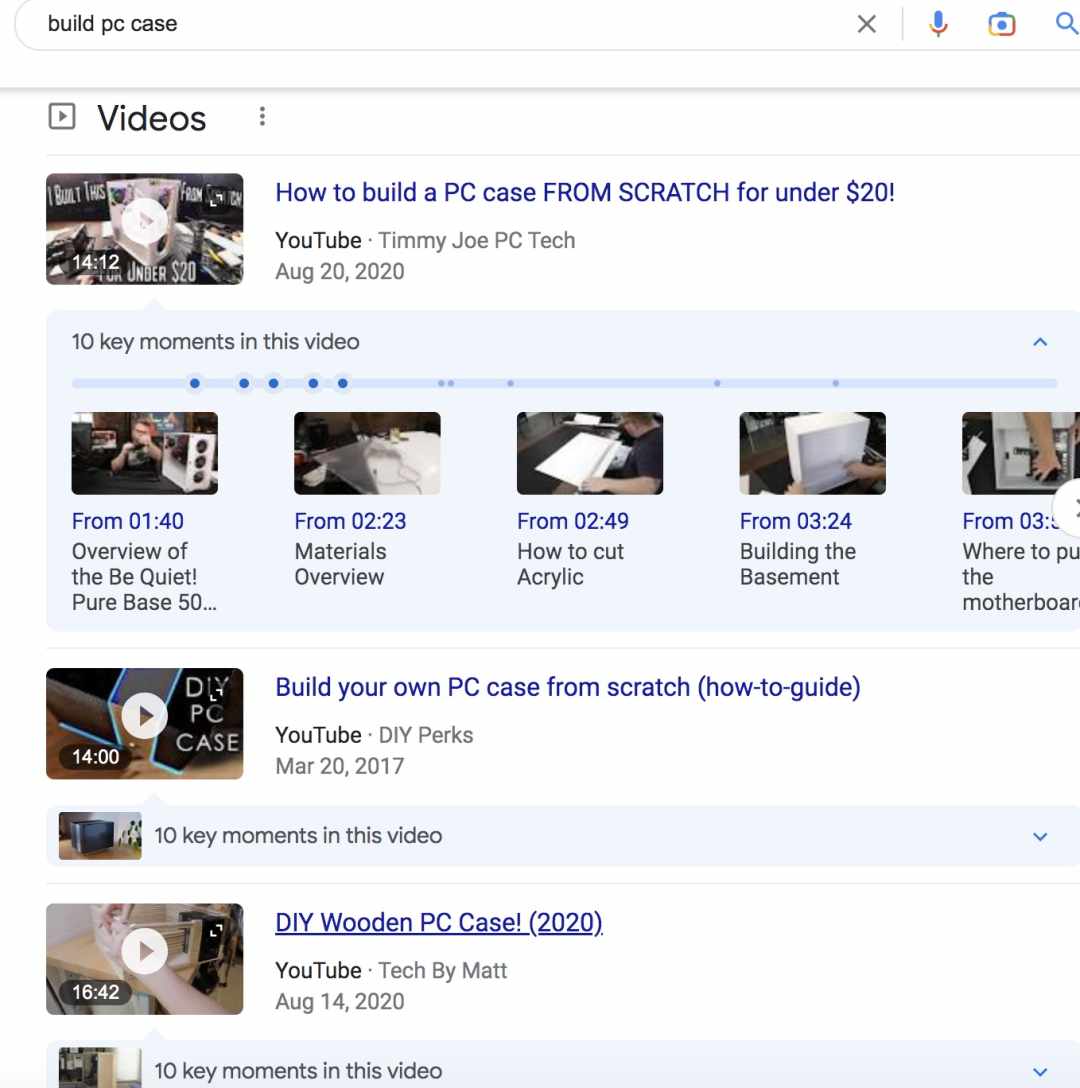This screenshot has width=1080, height=1088.
Task: Jump to 'From 02:23' Materials Overview moment
Action: pos(350,521)
